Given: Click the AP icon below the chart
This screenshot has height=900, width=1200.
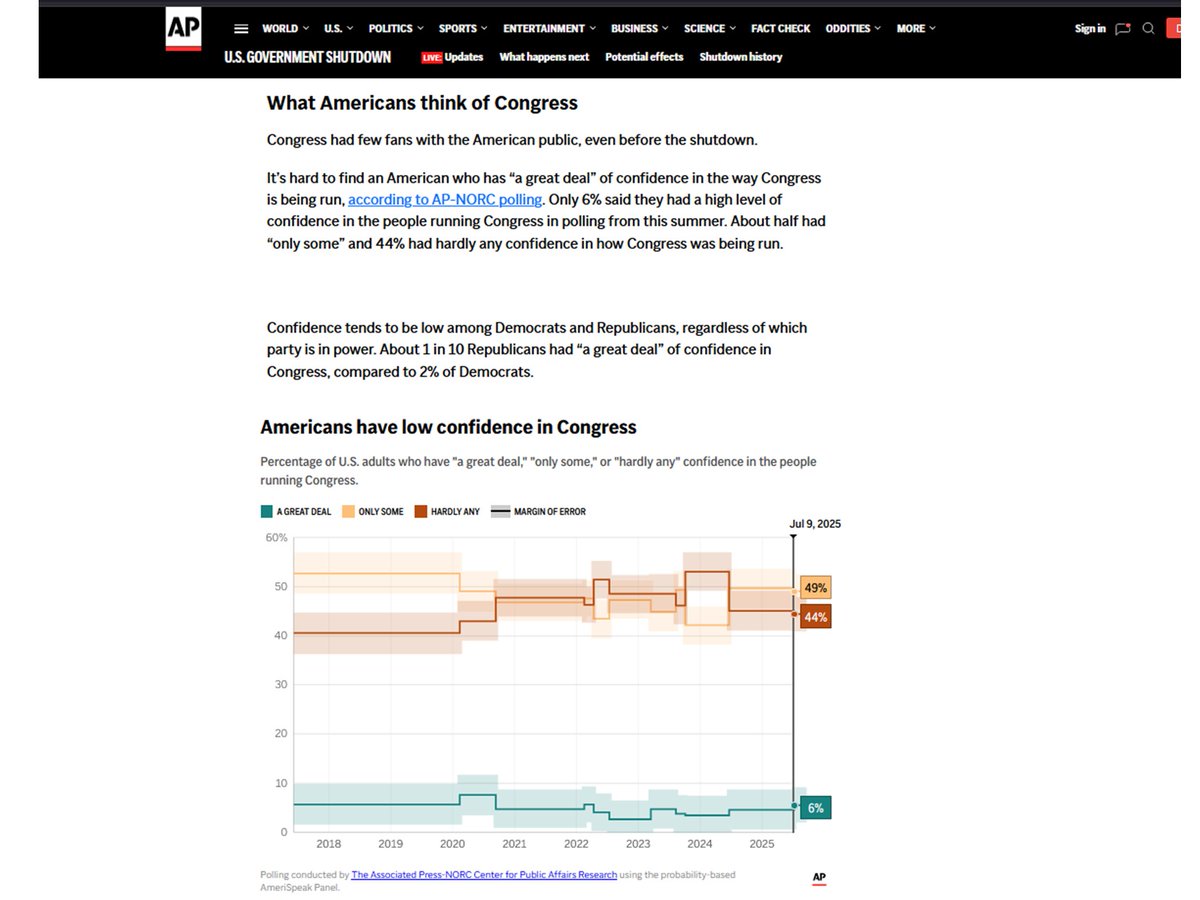Looking at the screenshot, I should pyautogui.click(x=819, y=877).
